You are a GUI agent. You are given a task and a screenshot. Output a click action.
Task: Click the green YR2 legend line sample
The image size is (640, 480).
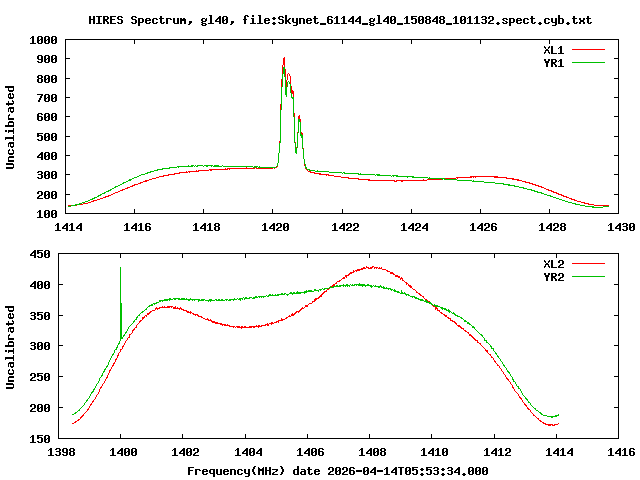click(588, 277)
